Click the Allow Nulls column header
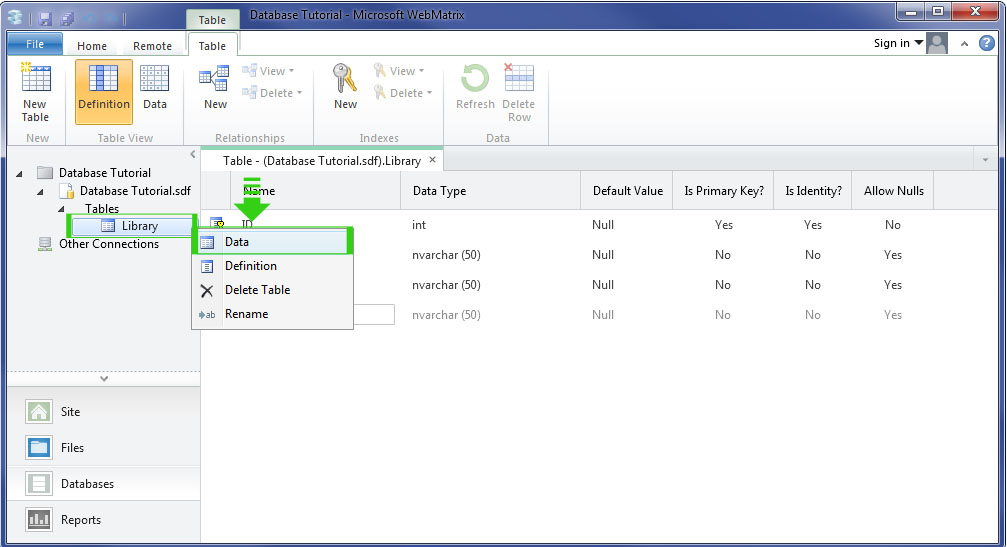The image size is (1007, 547). 893,191
